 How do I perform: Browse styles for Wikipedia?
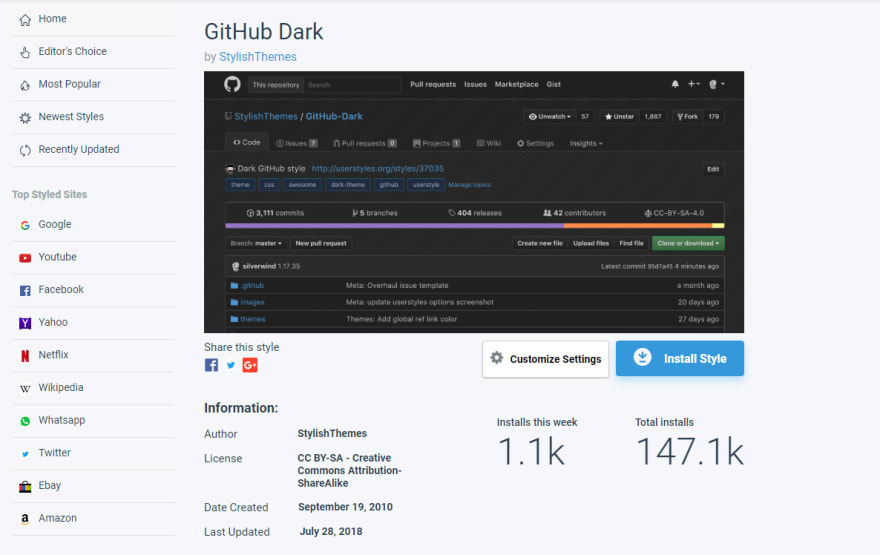tap(61, 388)
